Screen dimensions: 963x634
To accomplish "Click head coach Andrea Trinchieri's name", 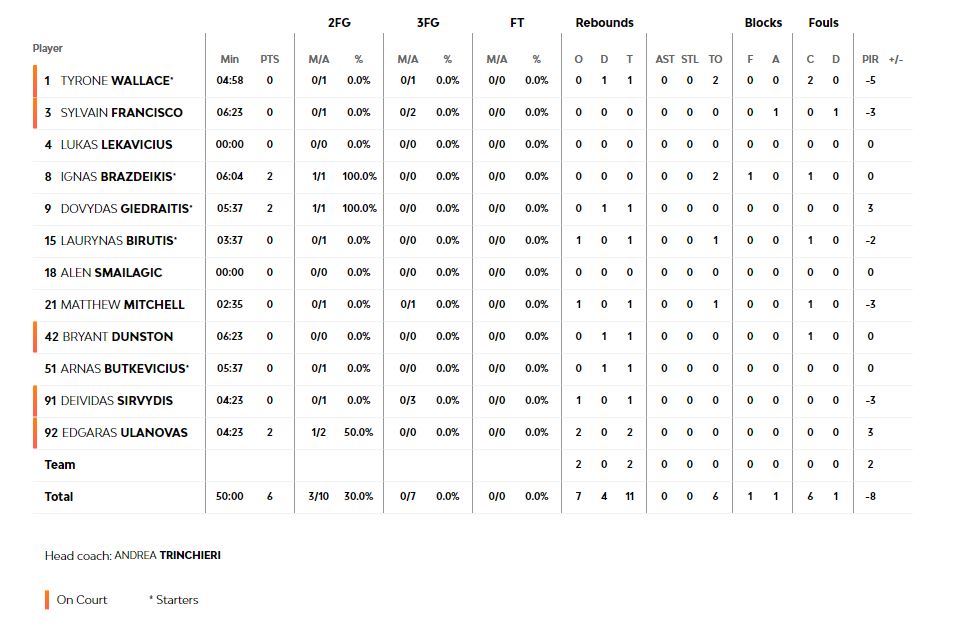I will point(167,555).
